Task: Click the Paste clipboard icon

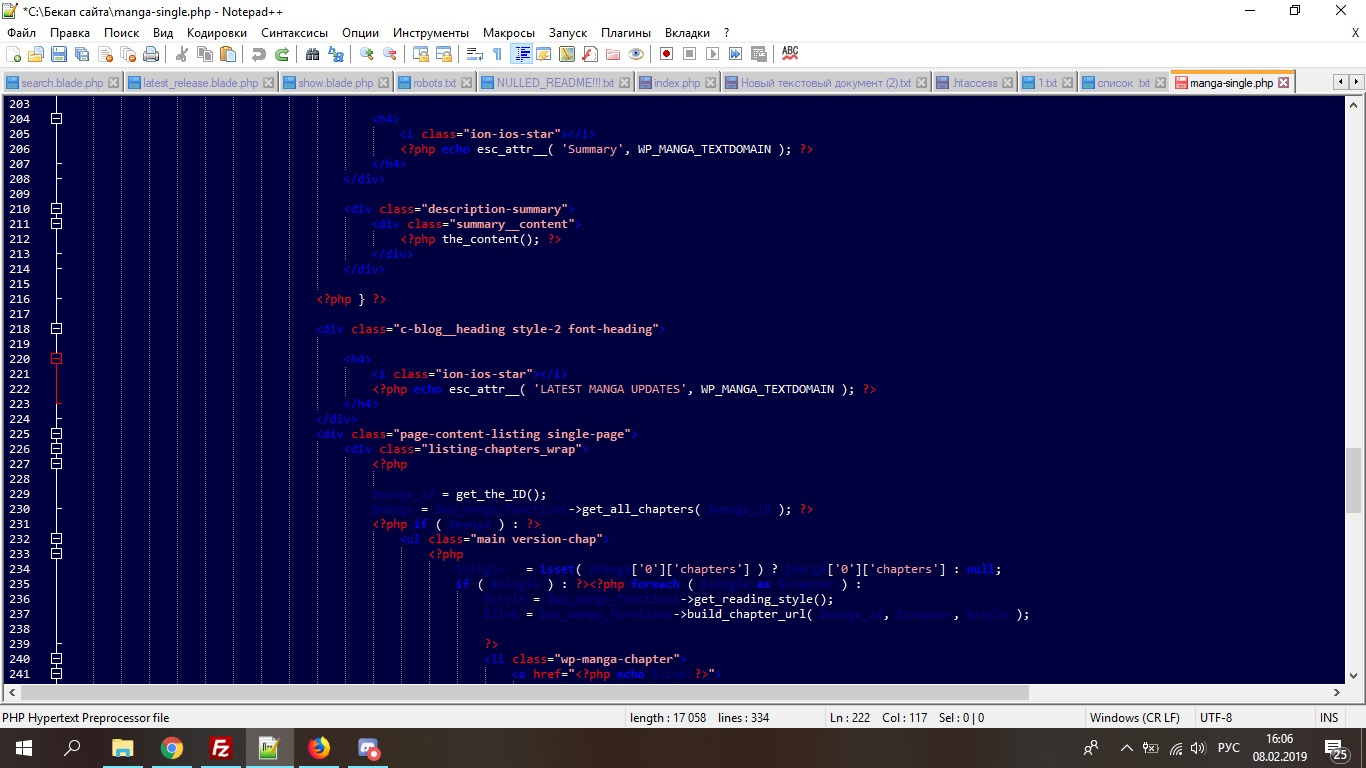Action: (228, 54)
